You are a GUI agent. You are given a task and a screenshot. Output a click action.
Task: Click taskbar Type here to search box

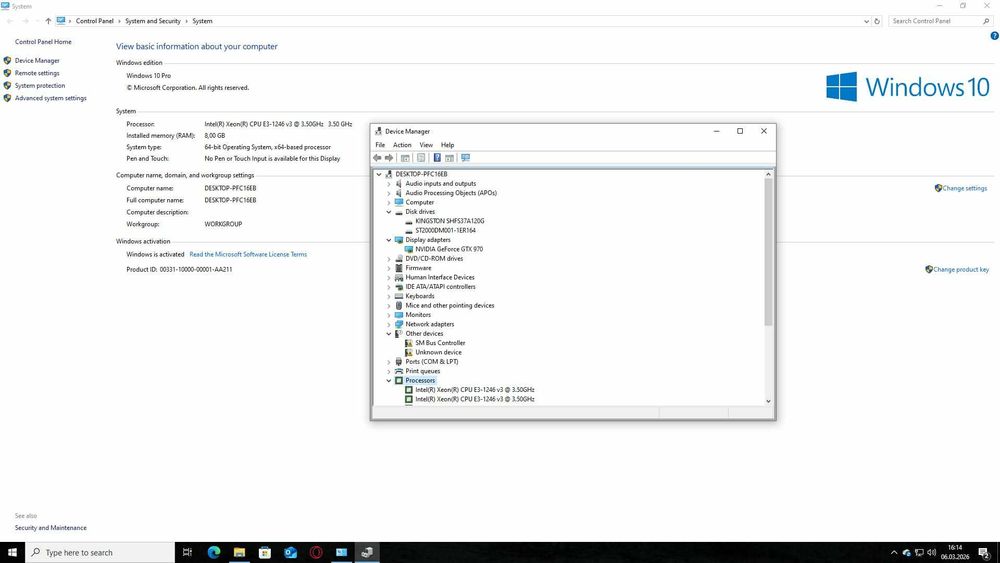click(100, 552)
